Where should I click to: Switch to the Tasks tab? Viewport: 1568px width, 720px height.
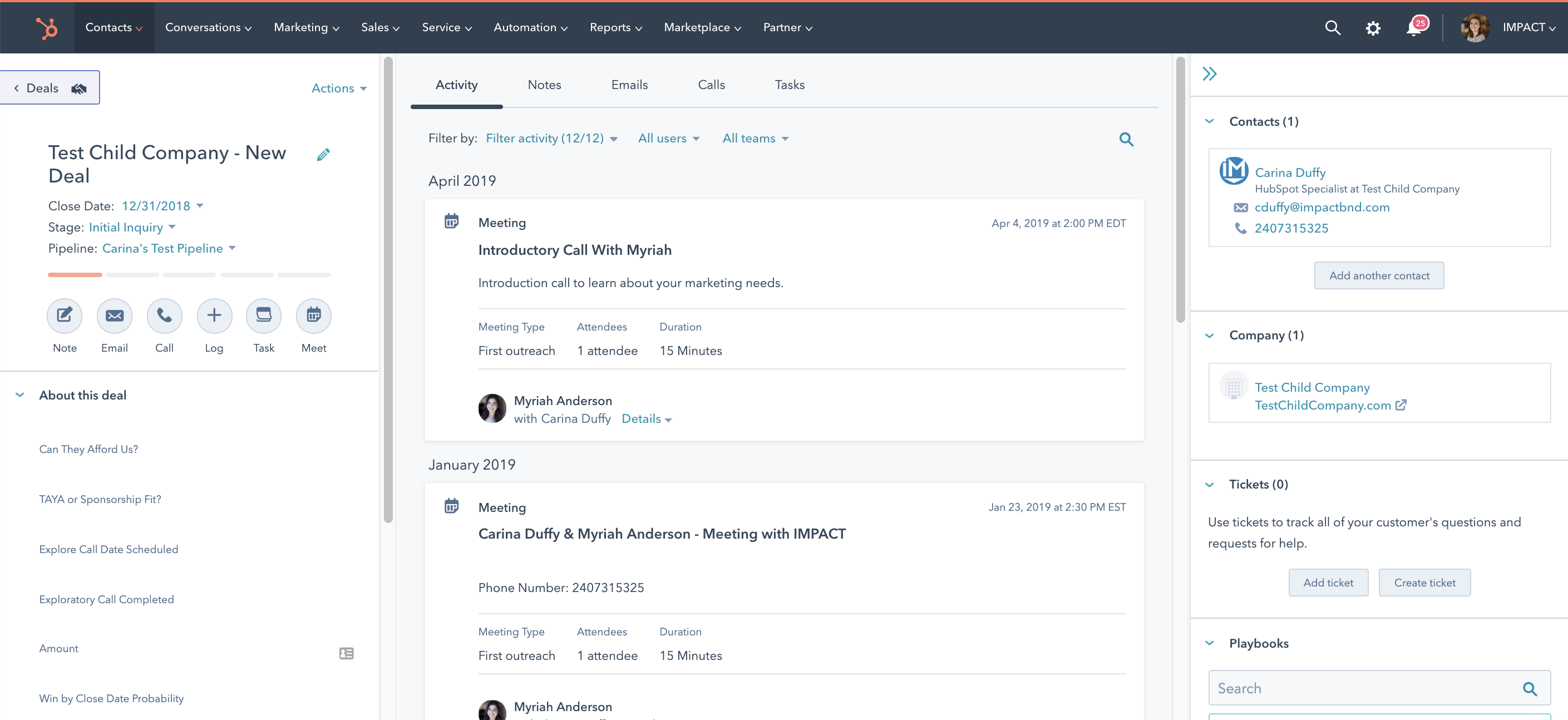click(790, 85)
